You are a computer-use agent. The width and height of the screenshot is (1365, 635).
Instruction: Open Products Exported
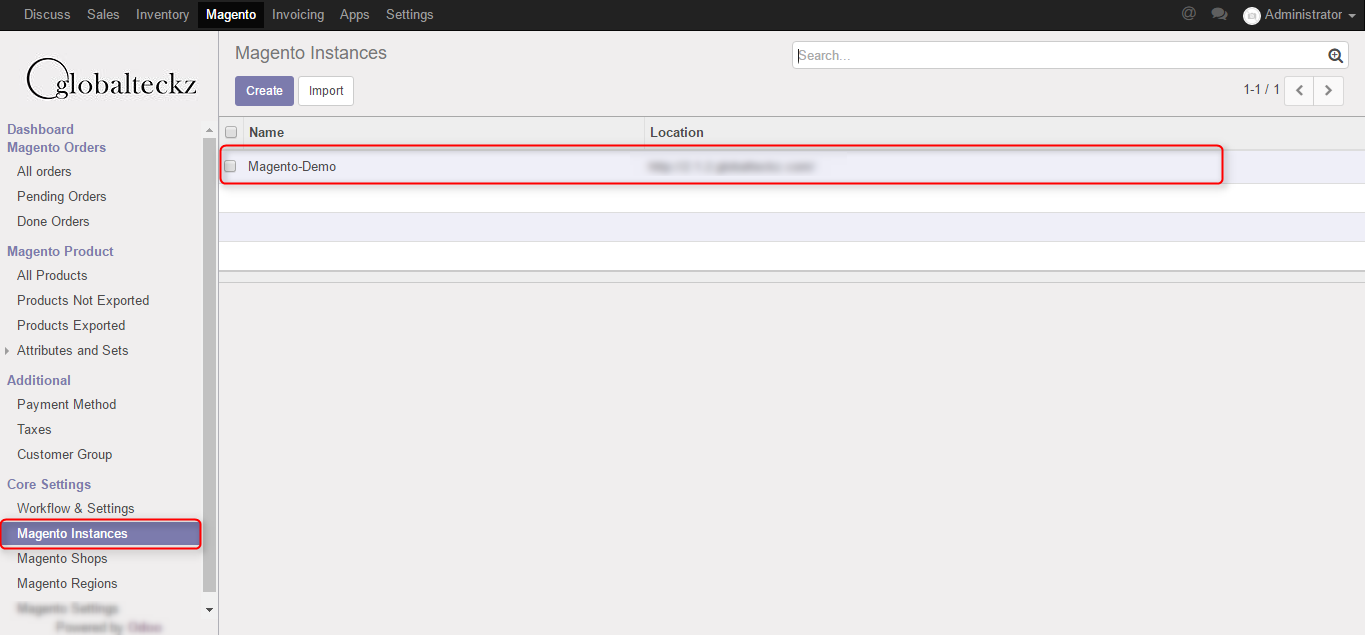pos(71,326)
